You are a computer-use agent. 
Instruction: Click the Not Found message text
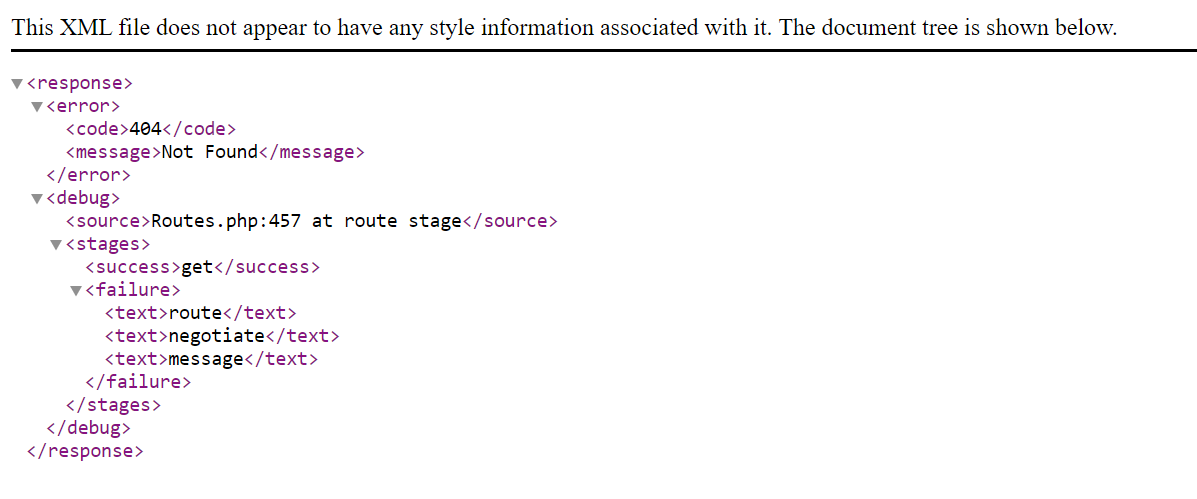click(x=210, y=152)
